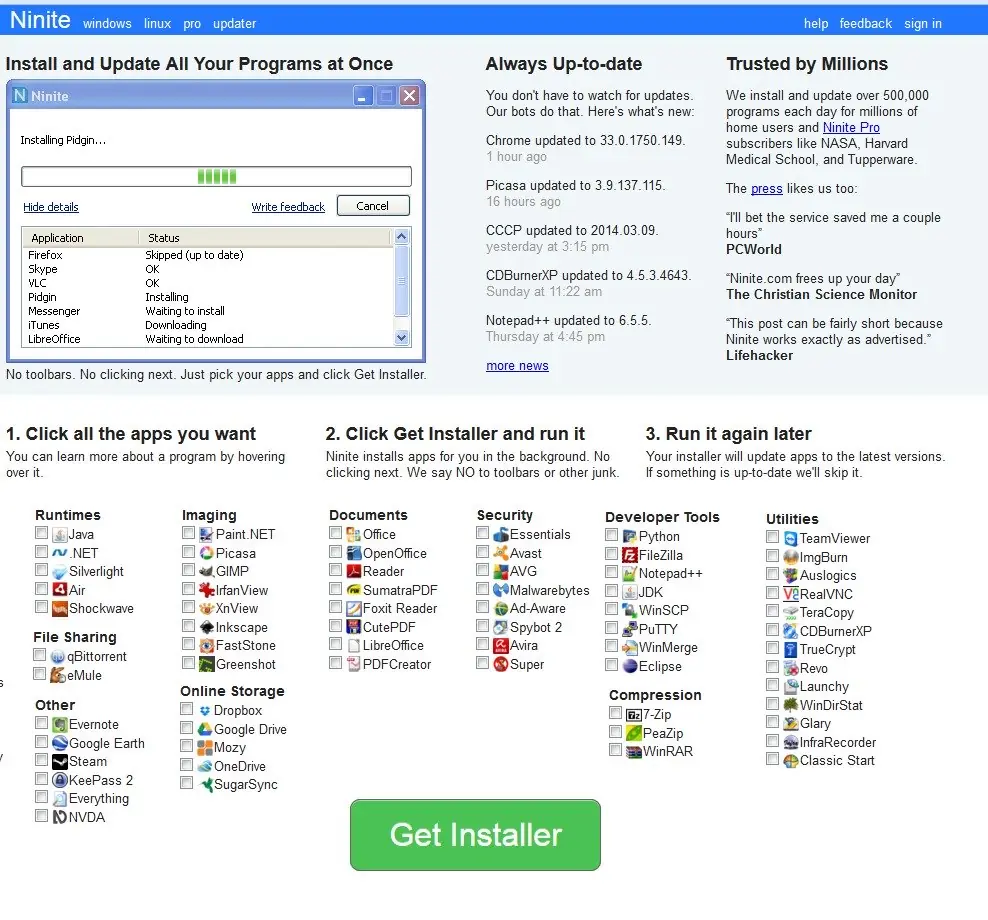Click the qBittorrent icon
Screen dimensions: 988x920
(x=58, y=657)
